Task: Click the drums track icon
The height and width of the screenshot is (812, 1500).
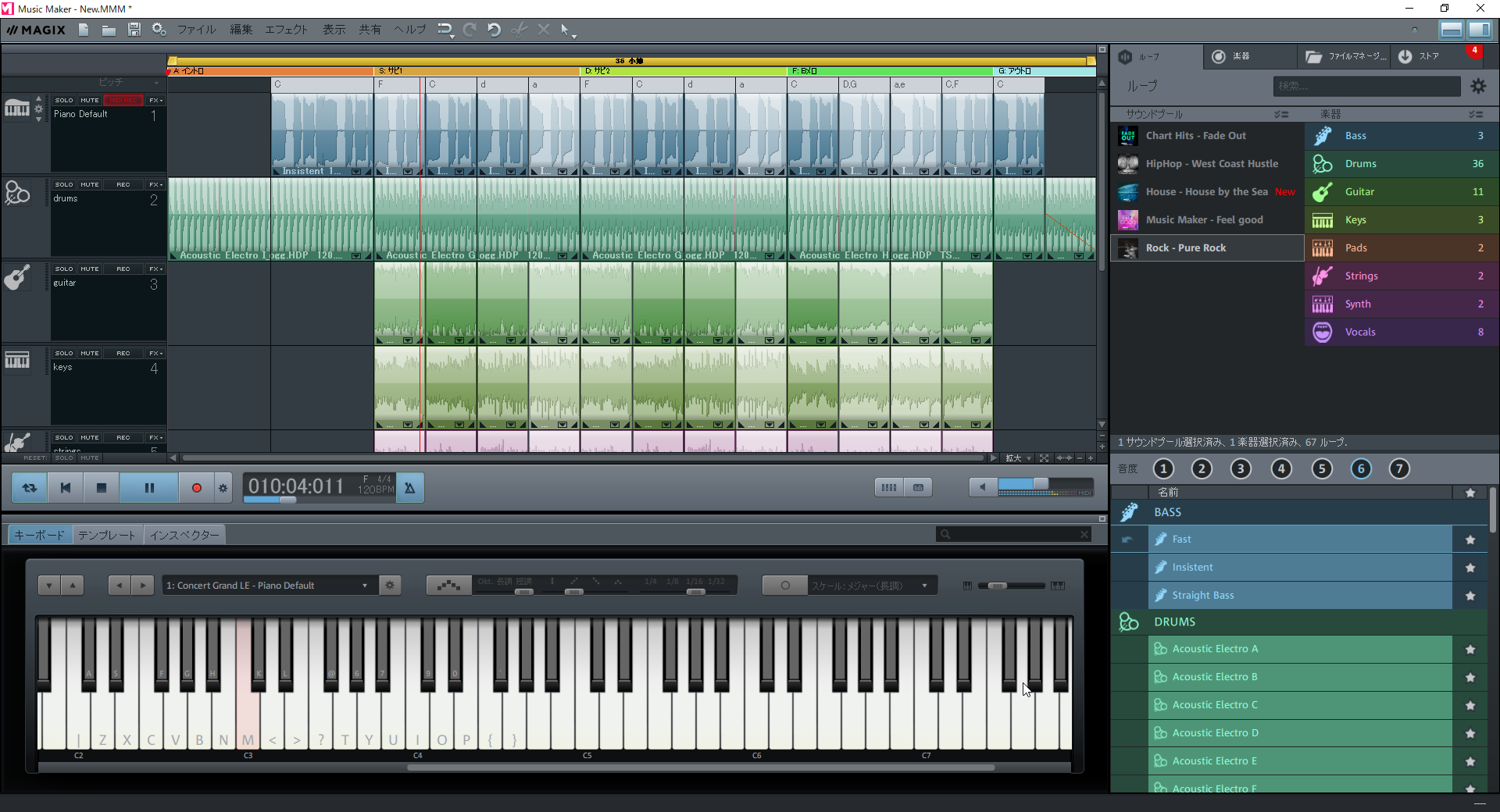Action: click(x=17, y=192)
